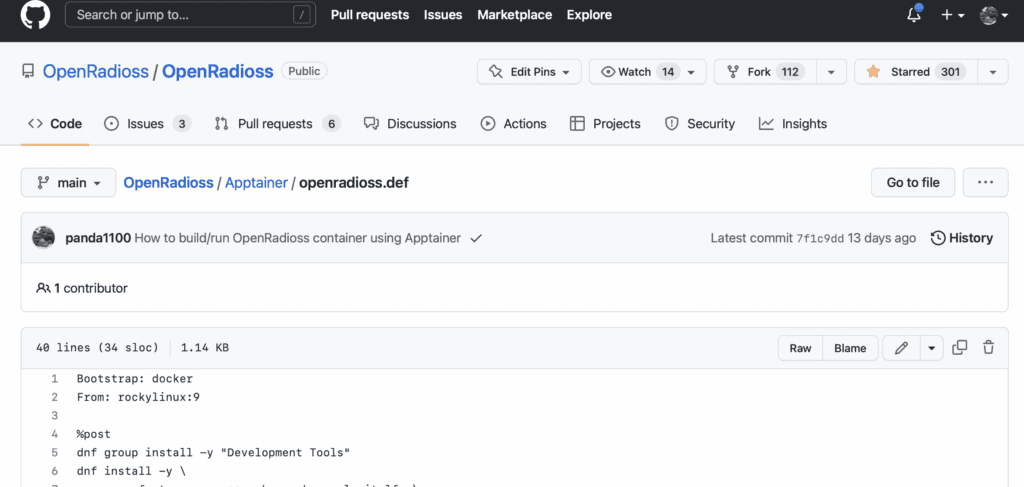Switch to the Issues tab

[147, 124]
